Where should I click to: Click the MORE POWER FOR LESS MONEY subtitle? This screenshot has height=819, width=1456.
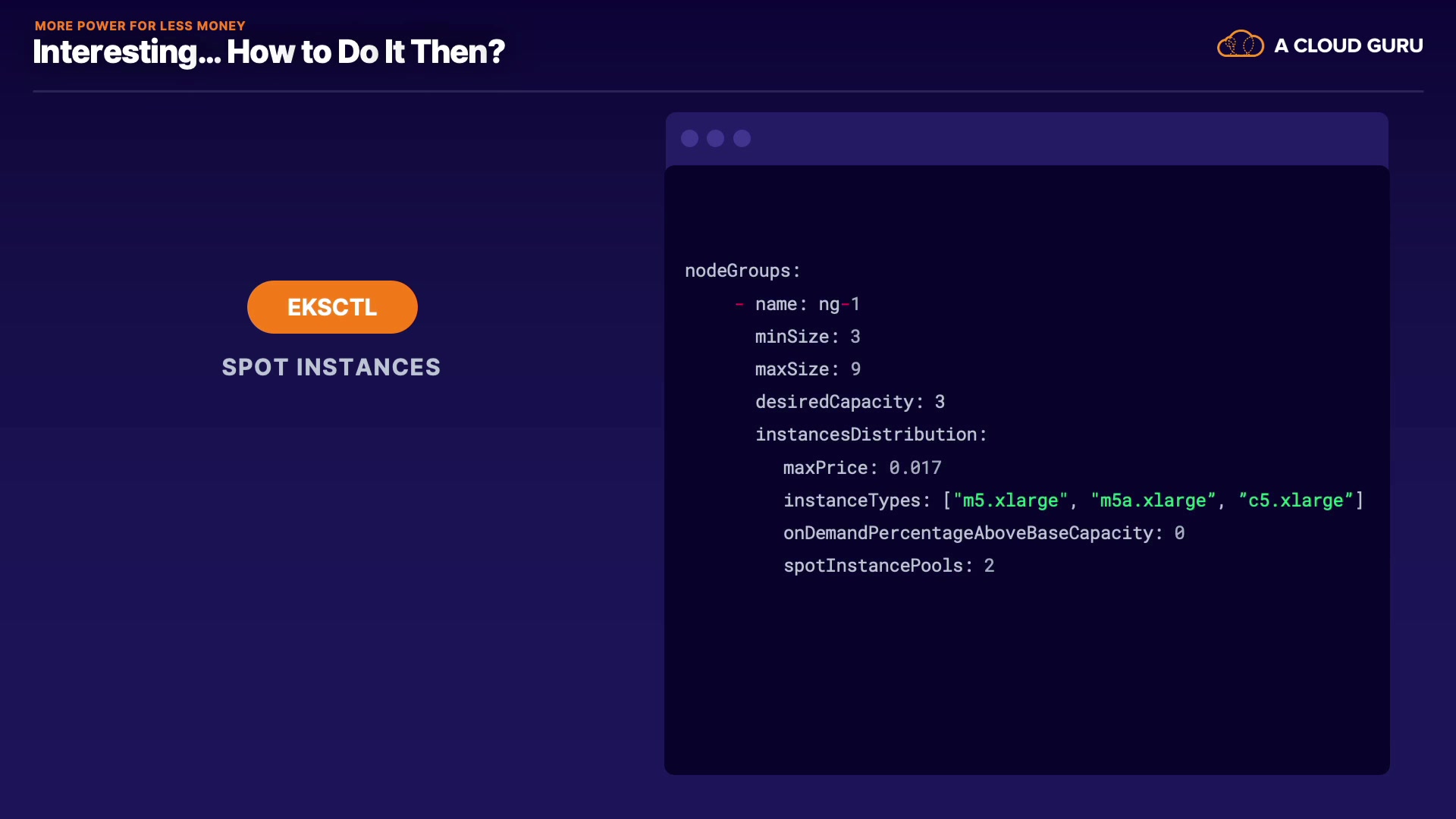140,26
